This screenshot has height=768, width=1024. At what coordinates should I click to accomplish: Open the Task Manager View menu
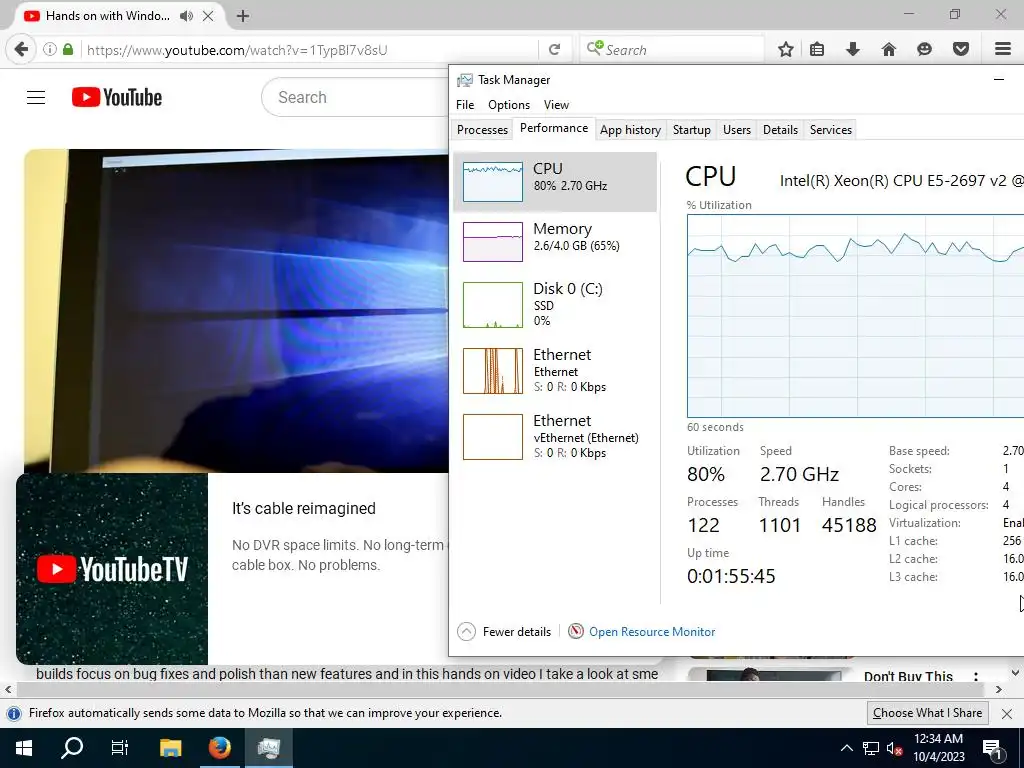(x=556, y=104)
